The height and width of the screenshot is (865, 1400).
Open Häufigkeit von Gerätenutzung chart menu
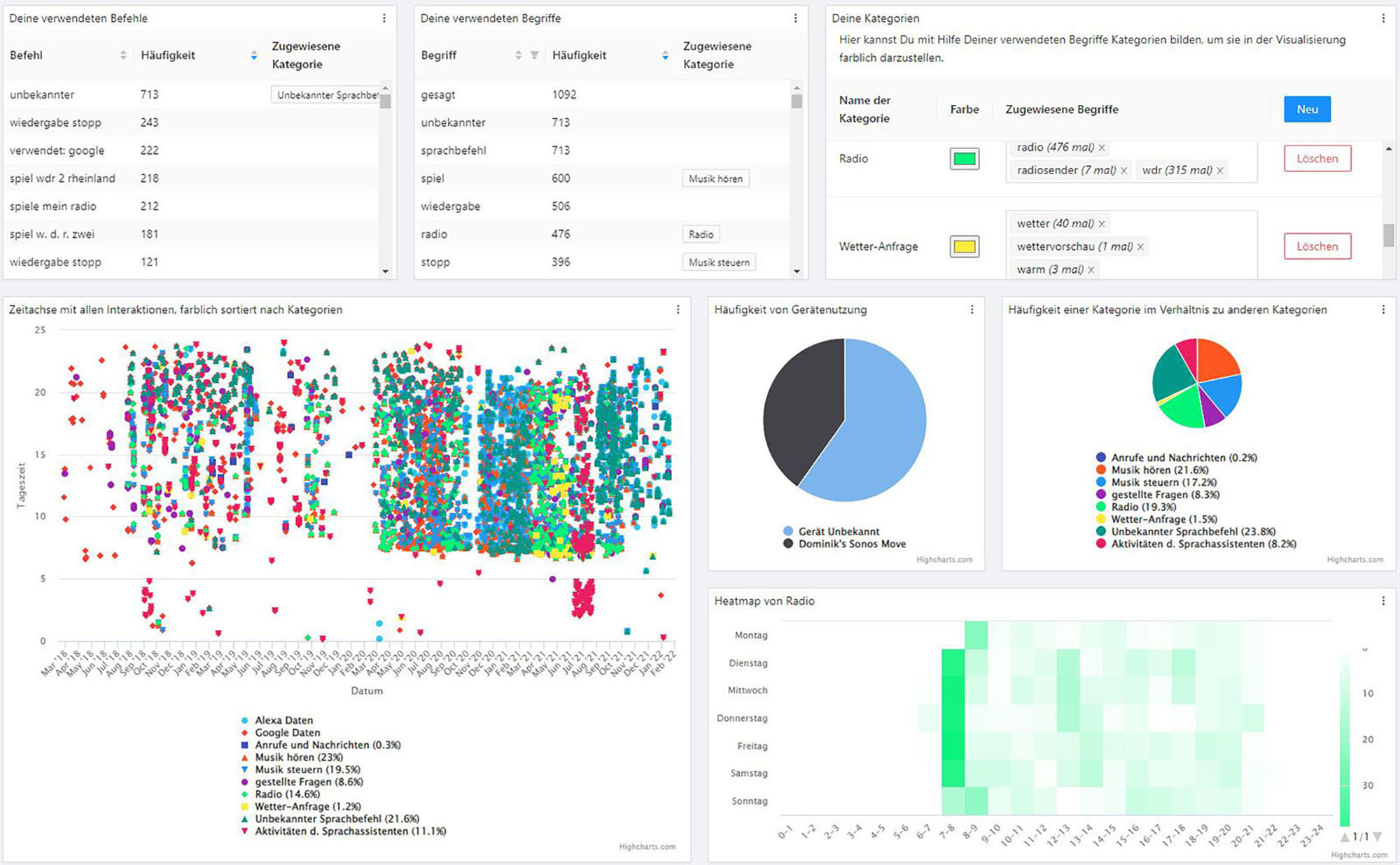(972, 309)
